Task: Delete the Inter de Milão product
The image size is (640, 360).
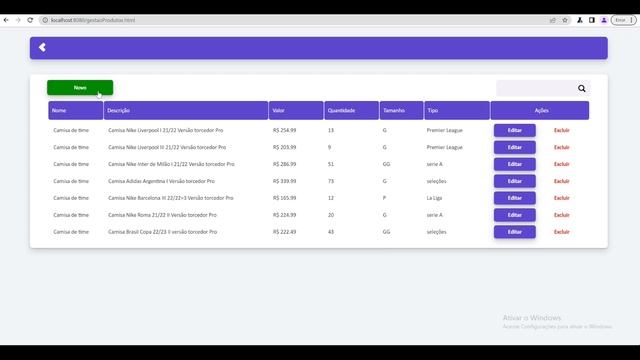Action: pyautogui.click(x=562, y=164)
